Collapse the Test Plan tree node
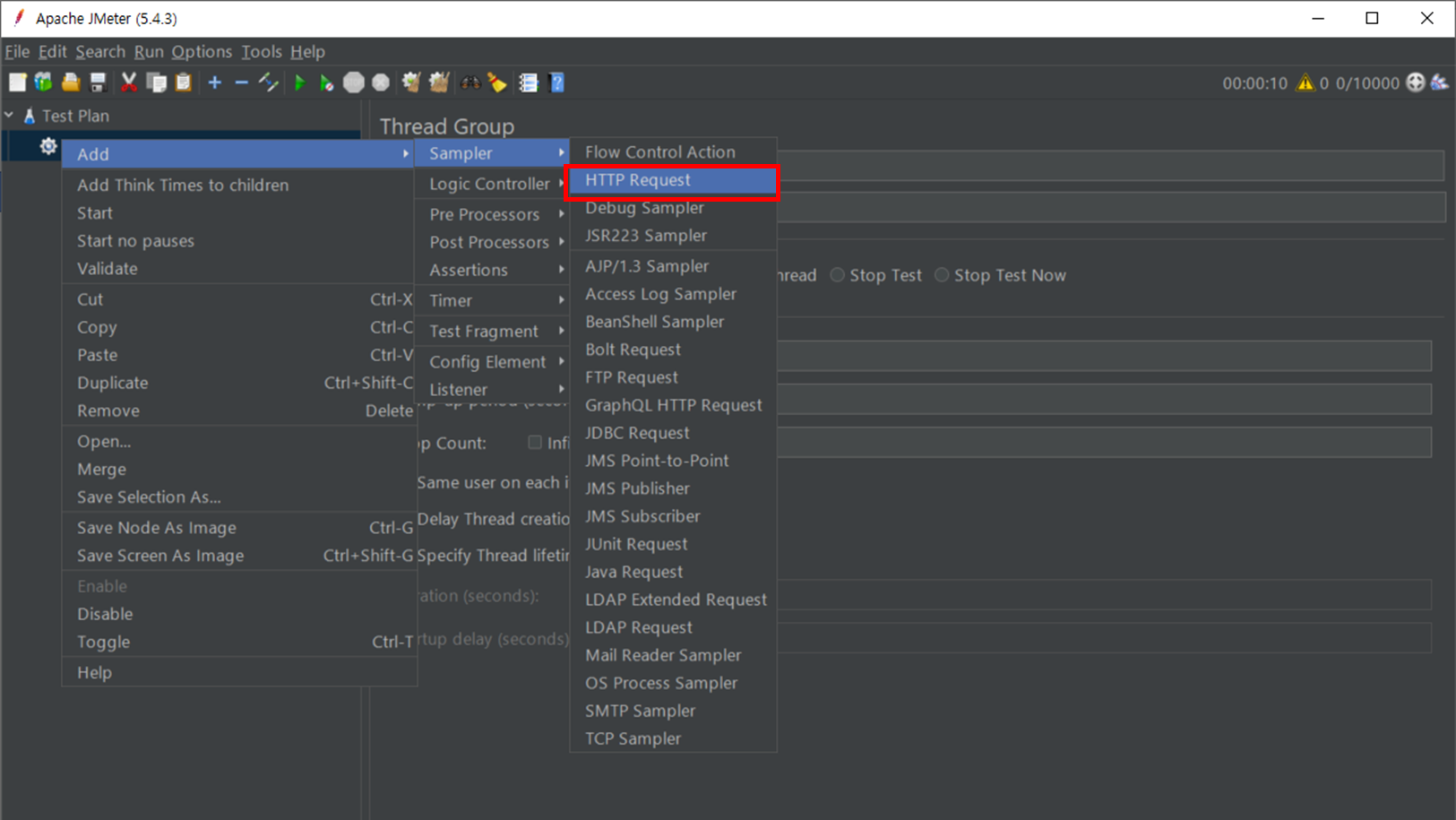 pyautogui.click(x=9, y=116)
